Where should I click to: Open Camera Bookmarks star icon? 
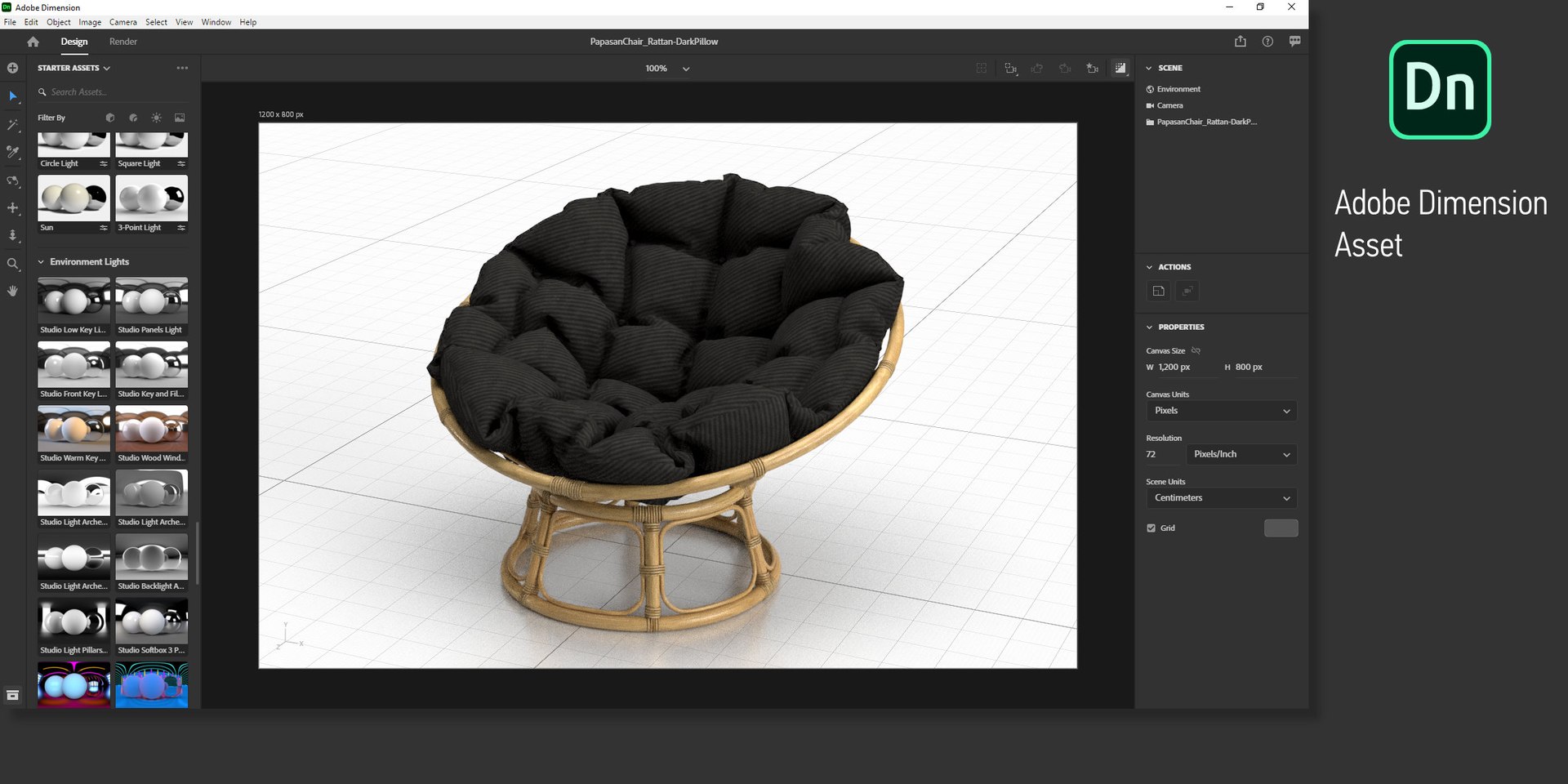tap(1093, 69)
